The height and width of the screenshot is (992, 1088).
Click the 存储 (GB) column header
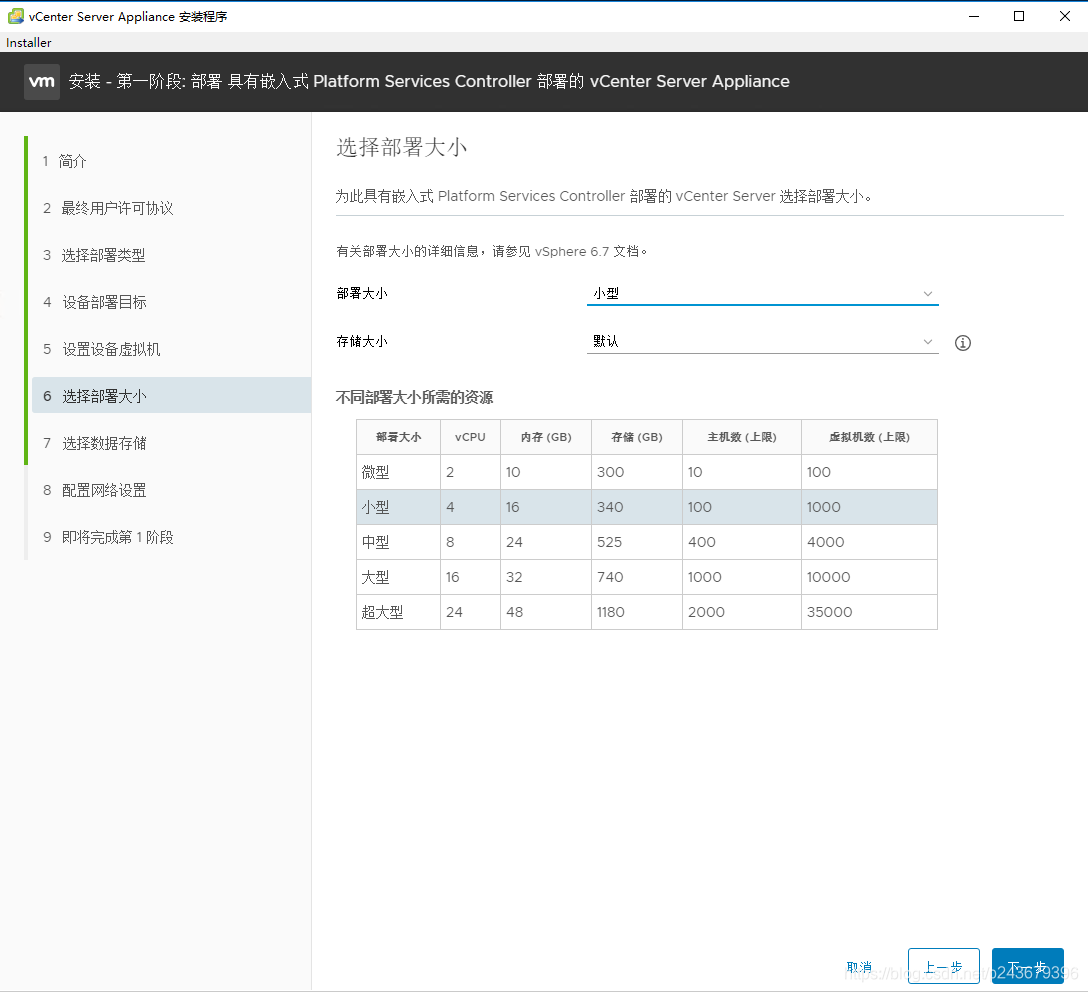(x=637, y=437)
